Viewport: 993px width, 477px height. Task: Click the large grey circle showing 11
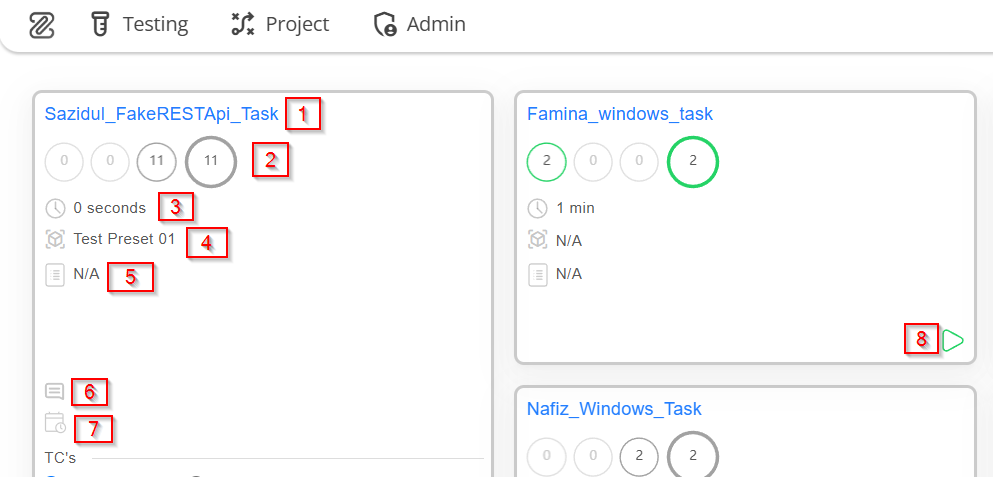tap(211, 161)
